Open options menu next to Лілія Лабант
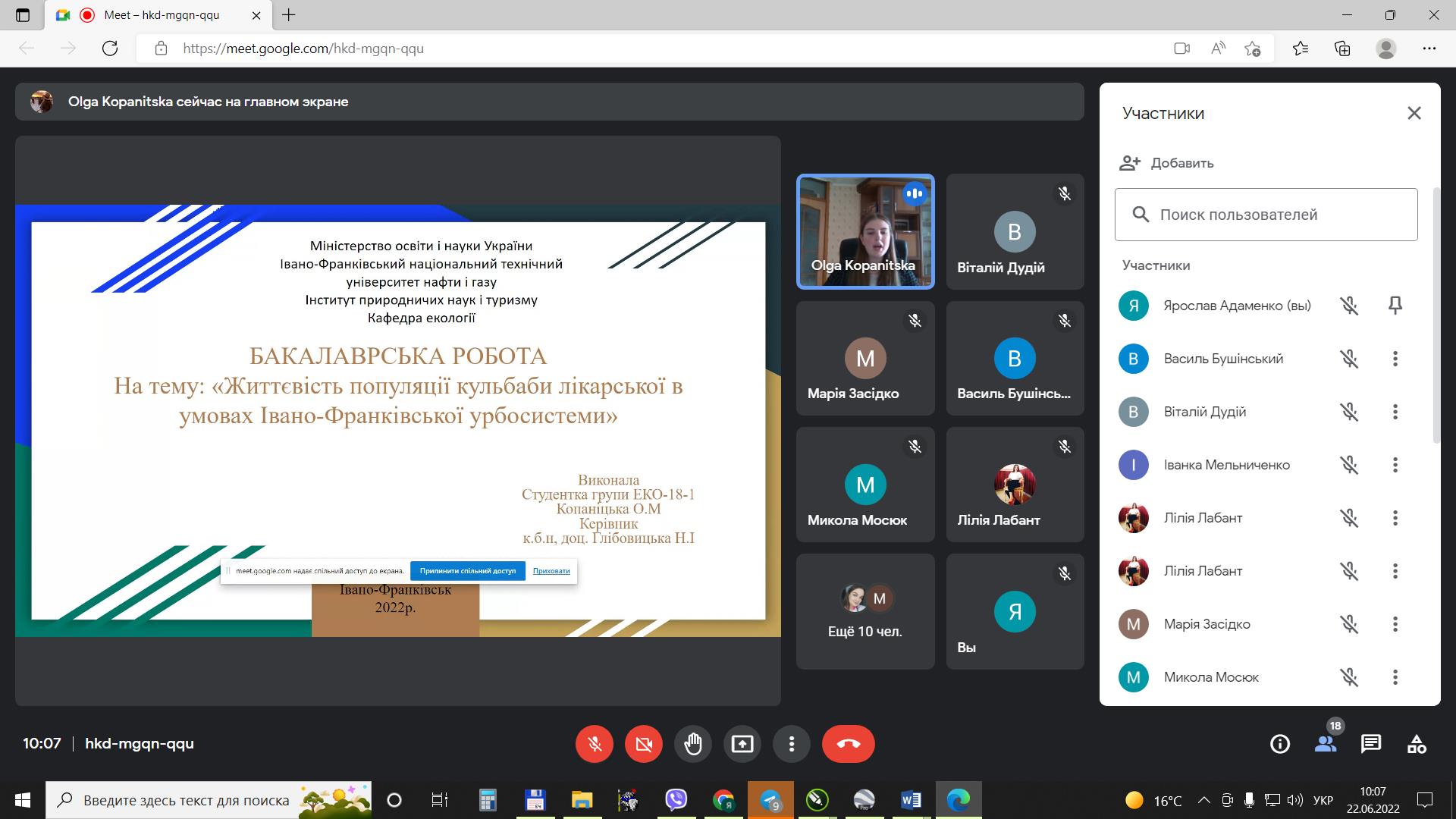Screen dimensions: 1456x819 pyautogui.click(x=1395, y=518)
